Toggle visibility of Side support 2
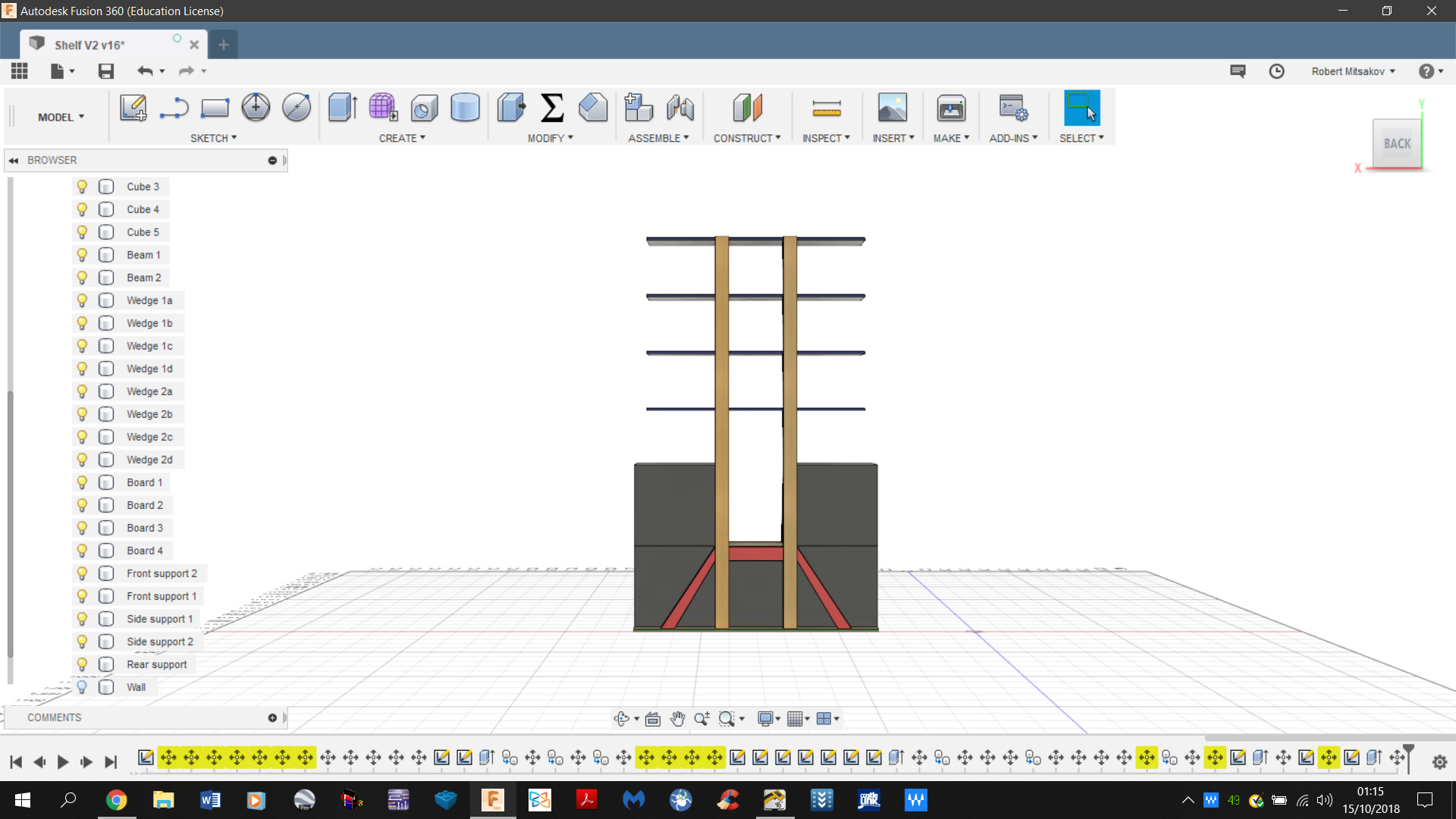Image resolution: width=1456 pixels, height=819 pixels. [x=82, y=642]
